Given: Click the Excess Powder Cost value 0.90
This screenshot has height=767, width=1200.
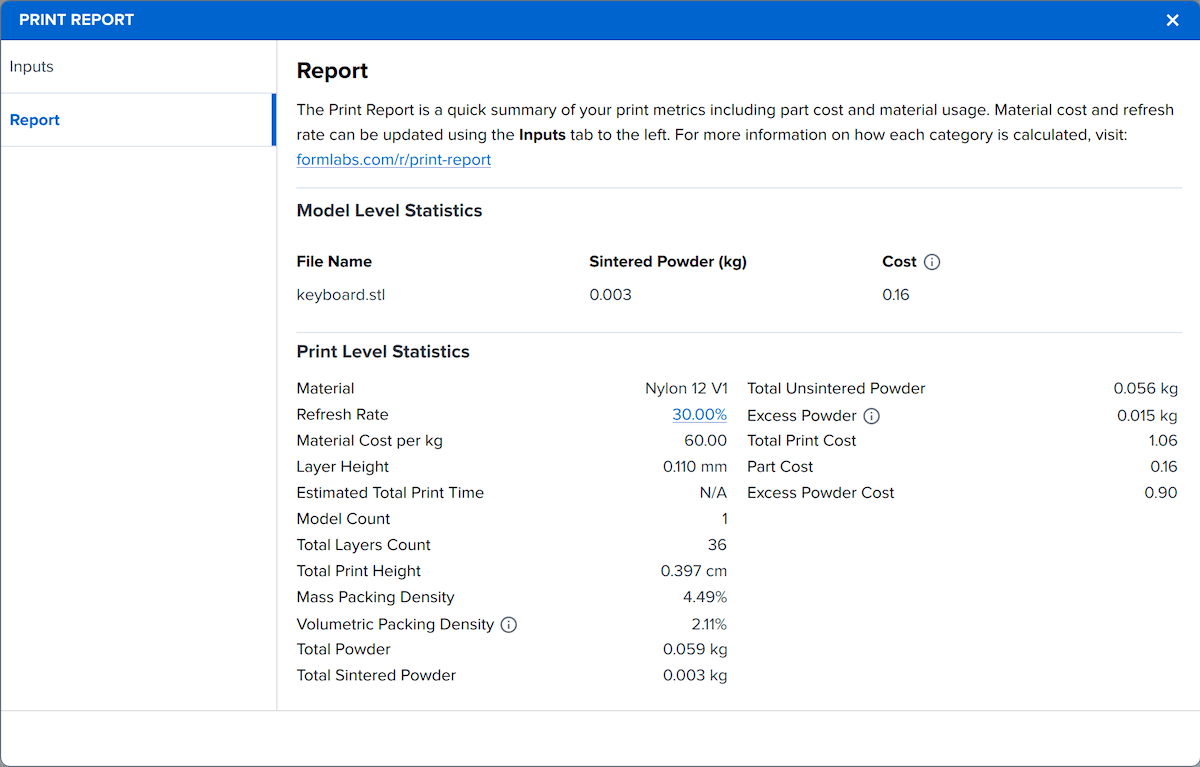Looking at the screenshot, I should pyautogui.click(x=1161, y=493).
